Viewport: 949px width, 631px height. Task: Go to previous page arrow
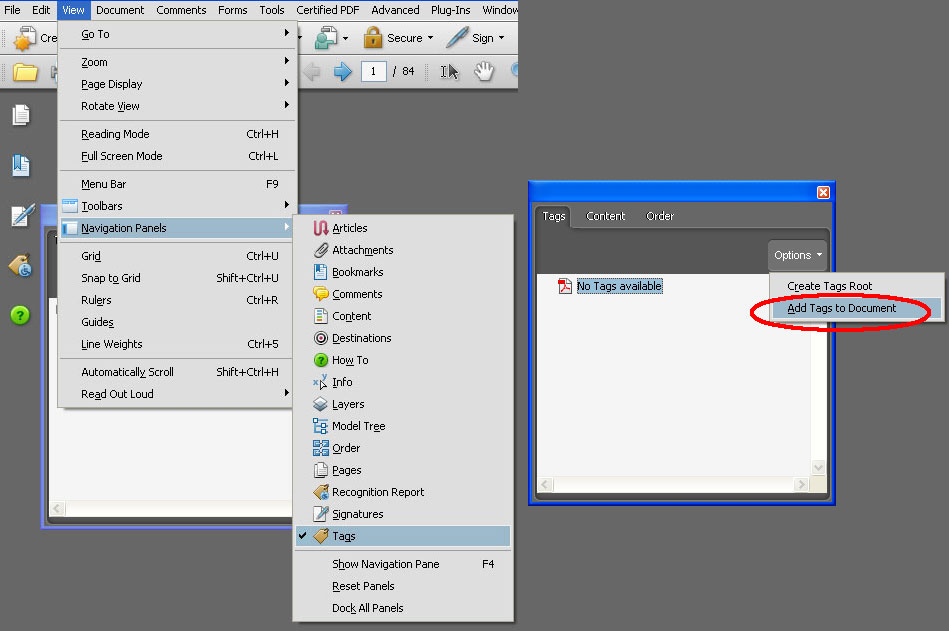(312, 71)
